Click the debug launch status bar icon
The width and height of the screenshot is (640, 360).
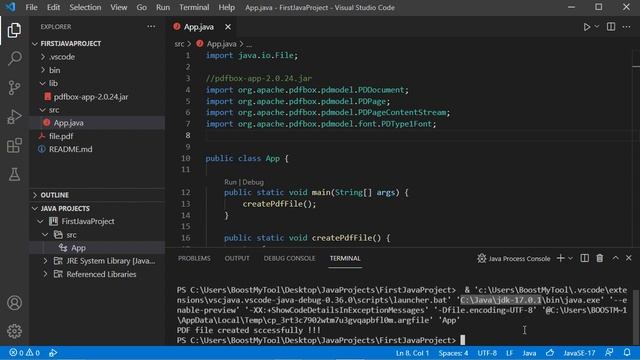click(x=53, y=353)
